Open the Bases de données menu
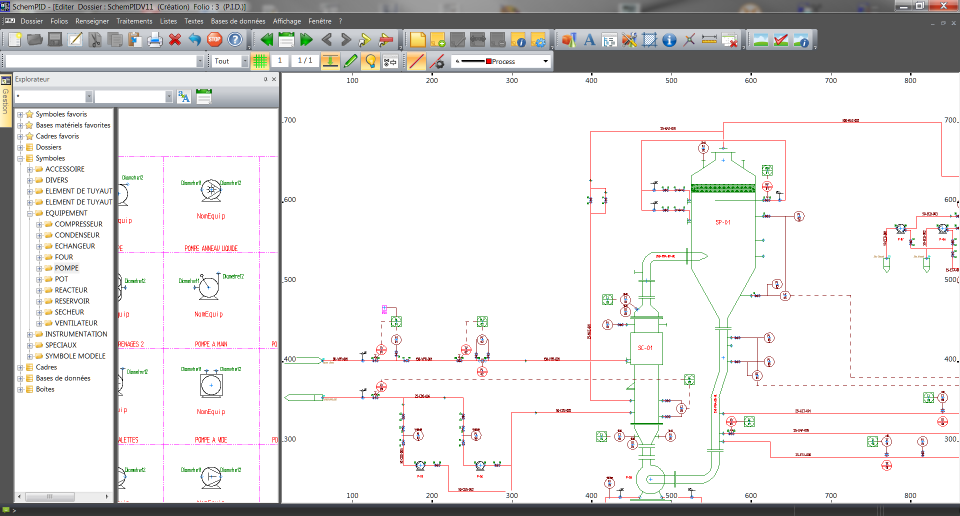The image size is (960, 516). click(x=240, y=20)
